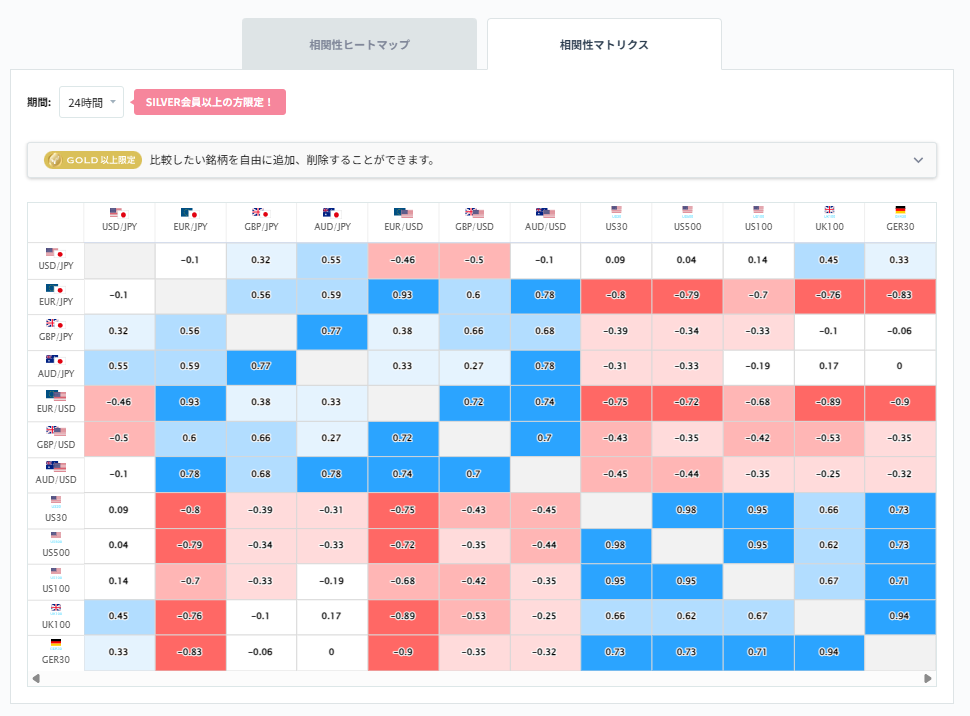Select the 0.98 cell for US30 and US500
The image size is (970, 716).
pyautogui.click(x=687, y=510)
